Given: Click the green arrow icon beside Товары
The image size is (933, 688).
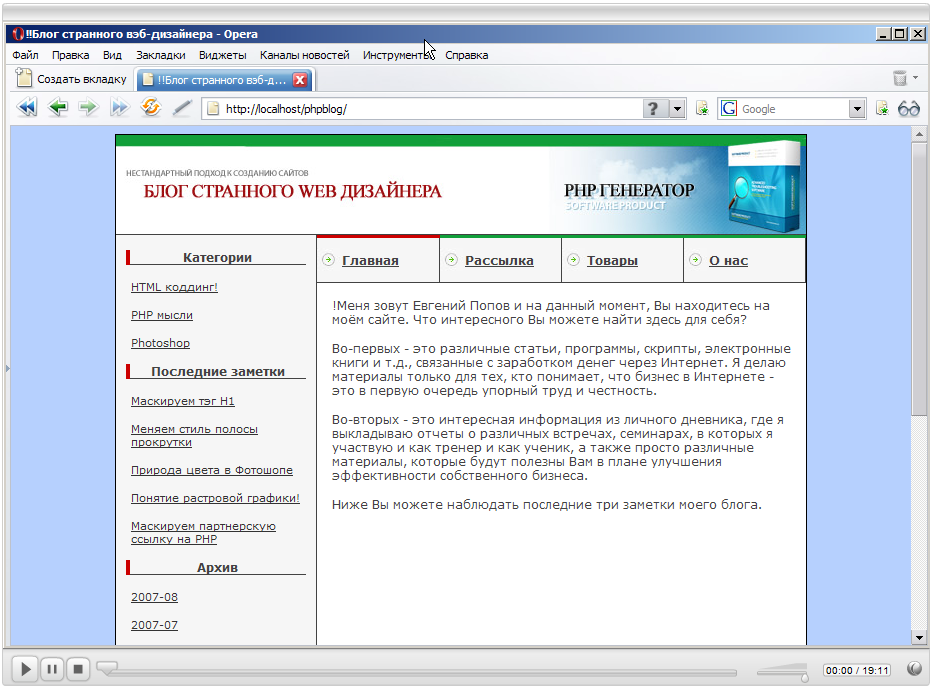Looking at the screenshot, I should pos(573,259).
